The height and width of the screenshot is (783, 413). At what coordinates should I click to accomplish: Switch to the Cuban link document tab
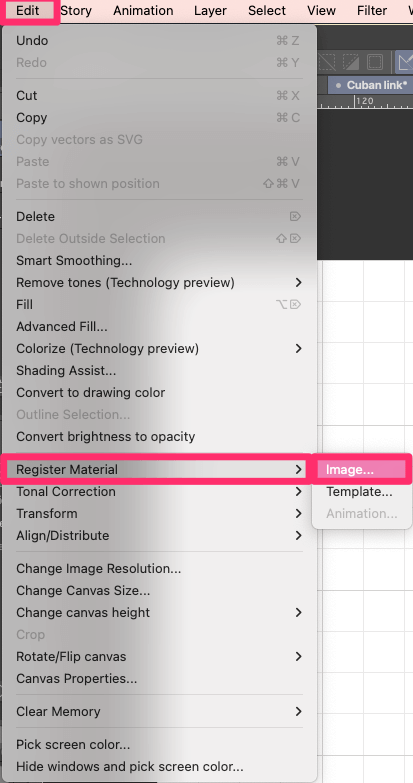[x=371, y=85]
